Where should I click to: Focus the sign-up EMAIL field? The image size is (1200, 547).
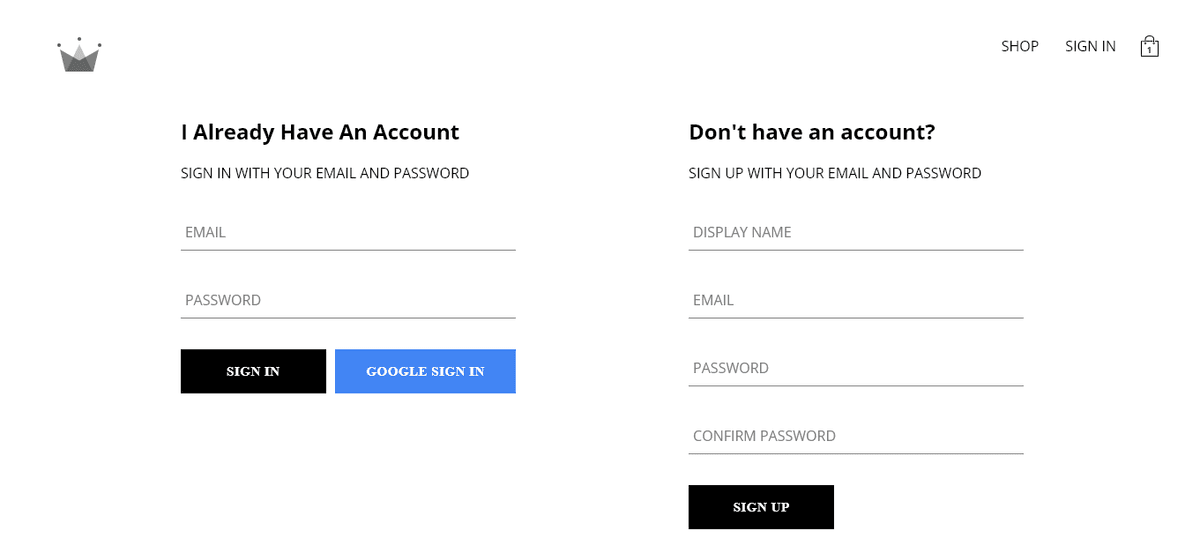[855, 300]
